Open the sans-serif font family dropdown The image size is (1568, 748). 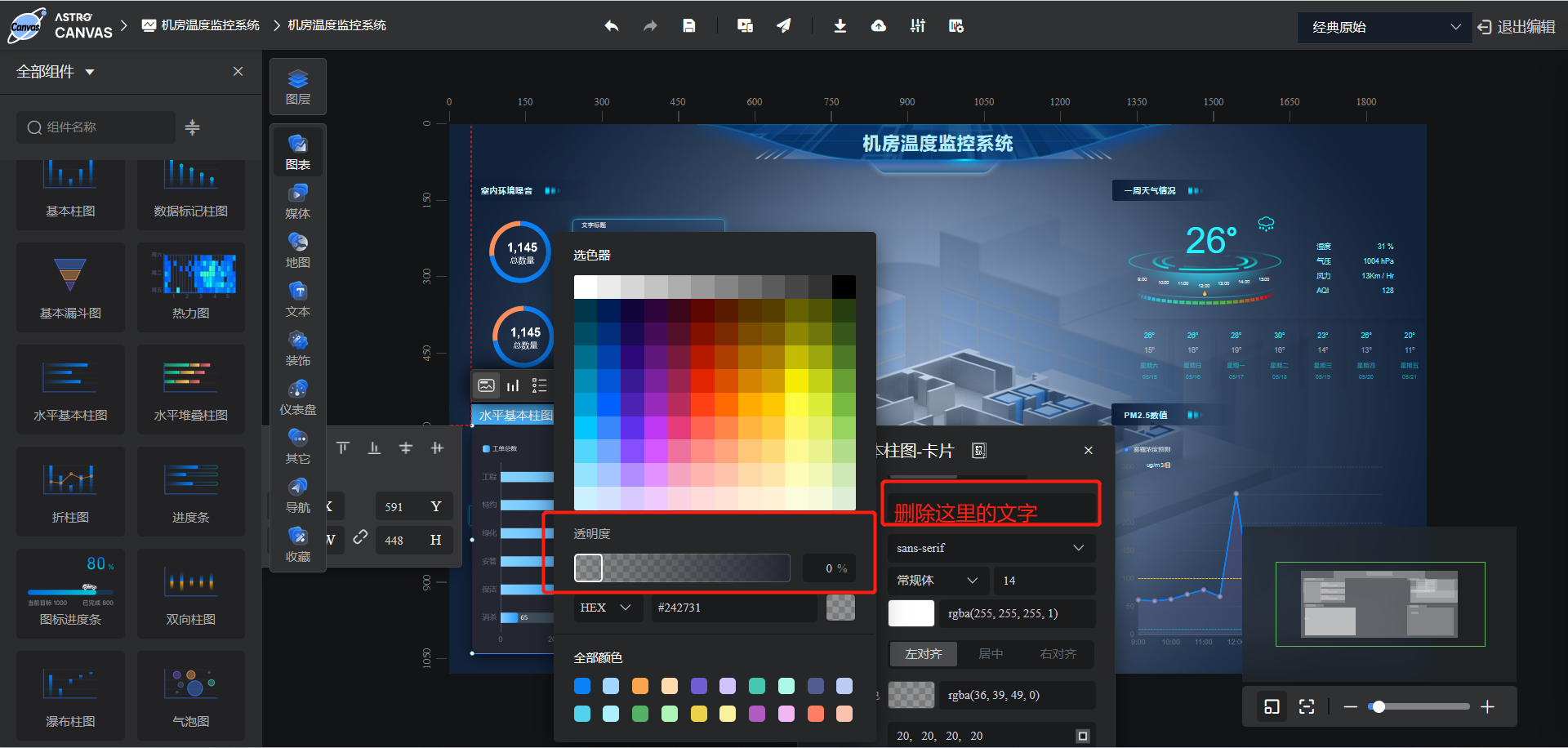[991, 547]
